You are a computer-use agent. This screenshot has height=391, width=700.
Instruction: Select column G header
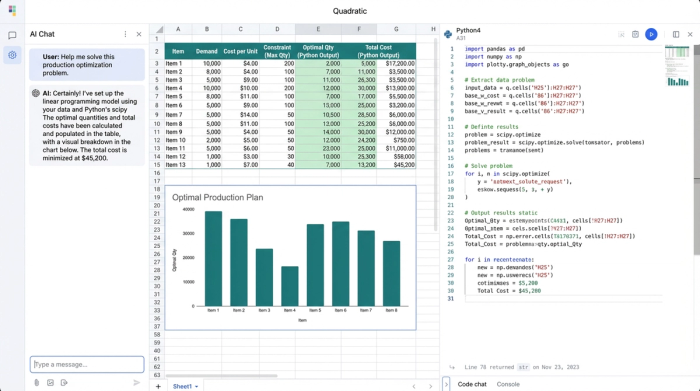click(396, 29)
